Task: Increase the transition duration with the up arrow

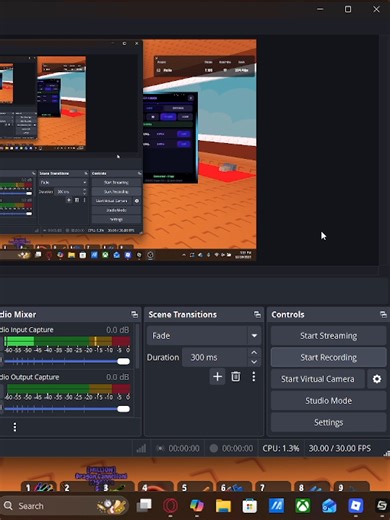Action: point(254,353)
